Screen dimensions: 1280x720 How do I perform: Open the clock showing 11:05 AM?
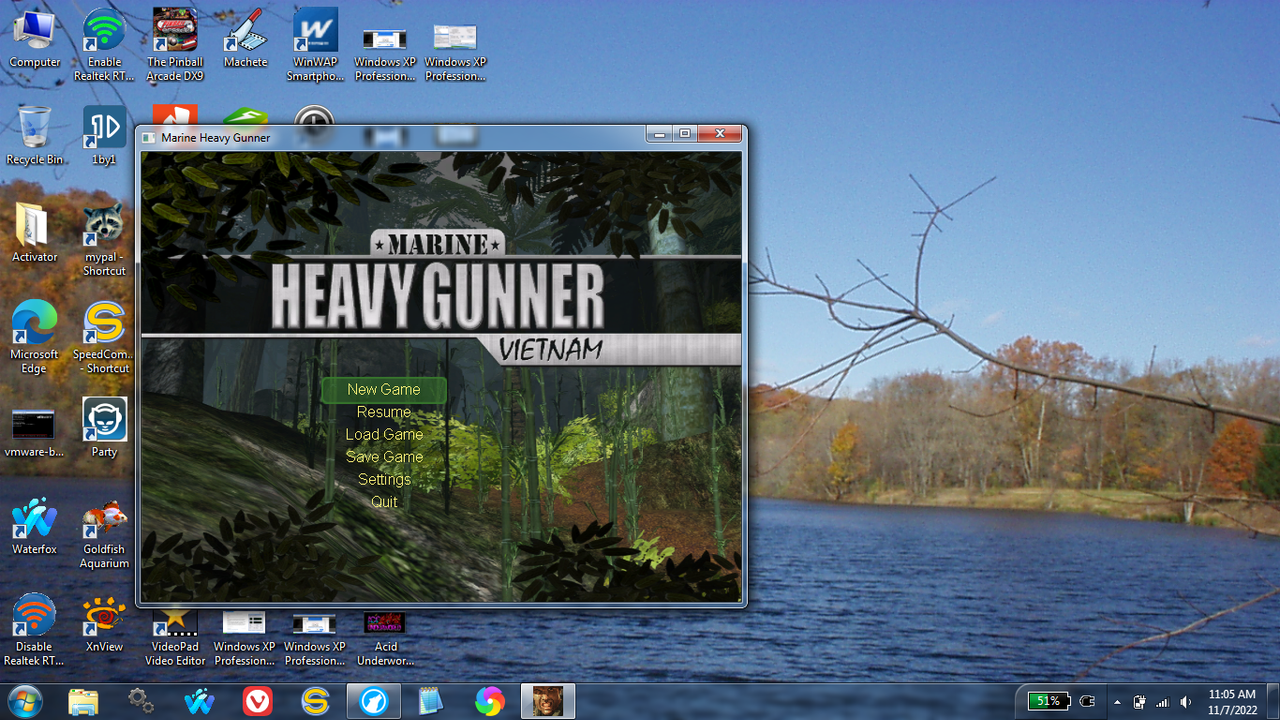[x=1232, y=701]
